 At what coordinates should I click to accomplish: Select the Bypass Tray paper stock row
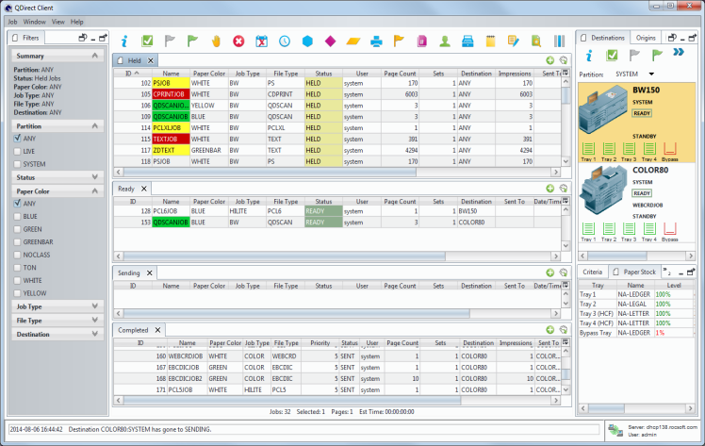point(636,333)
